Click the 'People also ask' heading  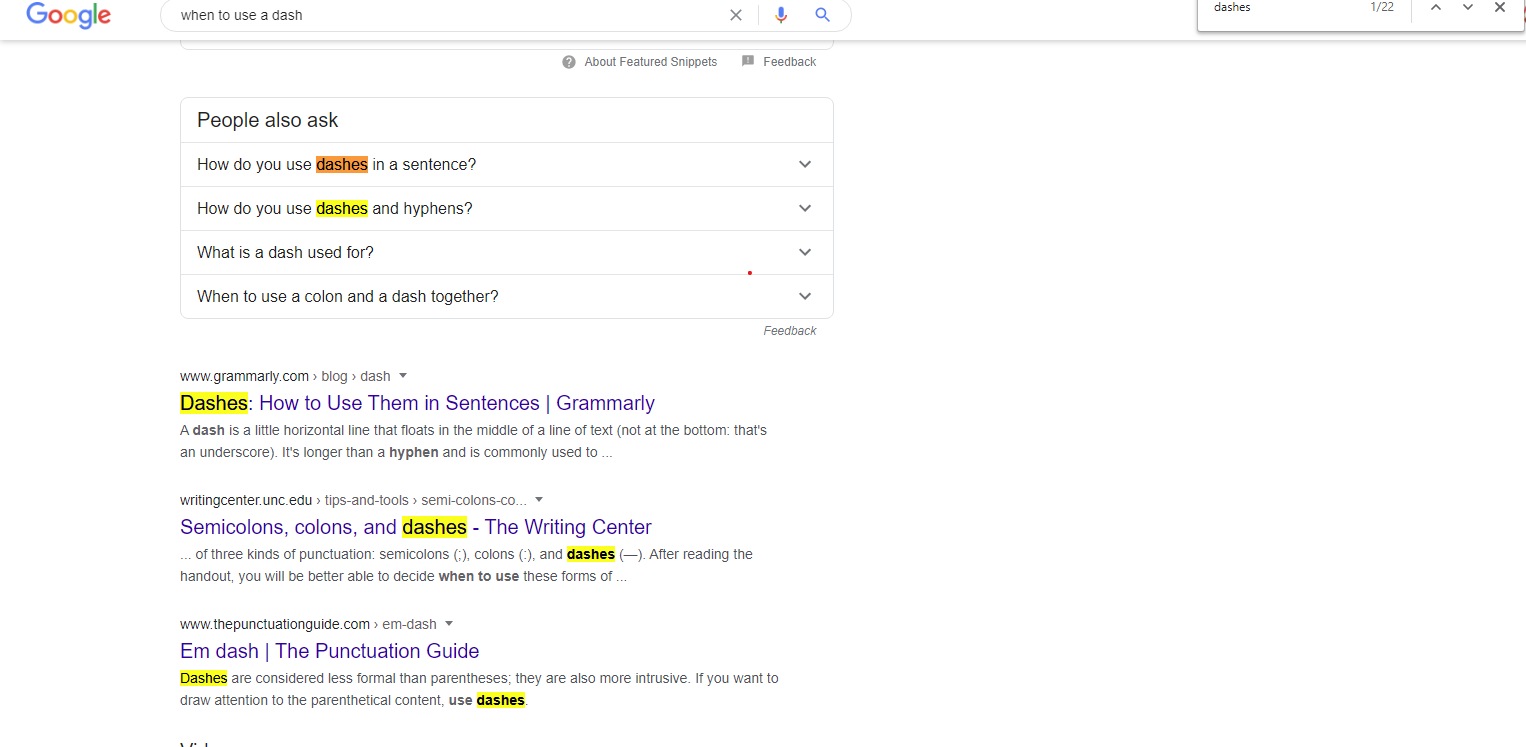[x=268, y=120]
